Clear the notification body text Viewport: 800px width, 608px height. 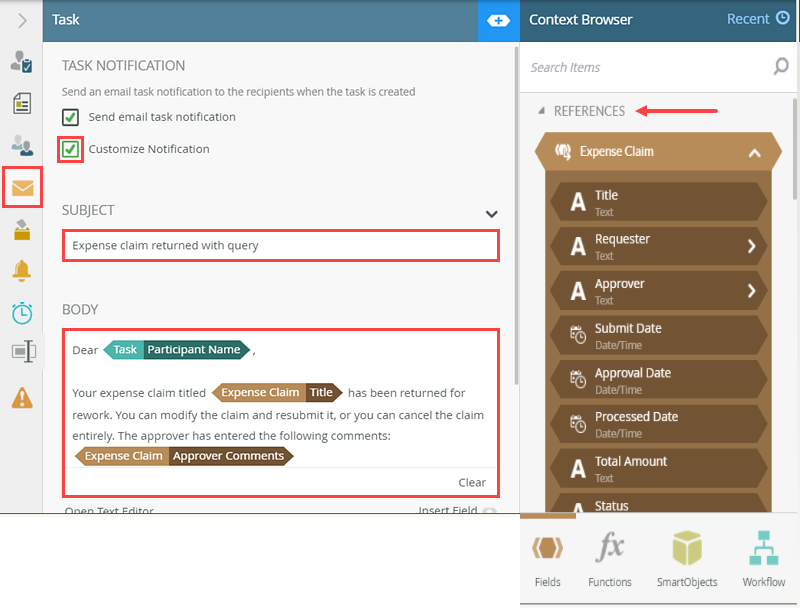pos(473,482)
